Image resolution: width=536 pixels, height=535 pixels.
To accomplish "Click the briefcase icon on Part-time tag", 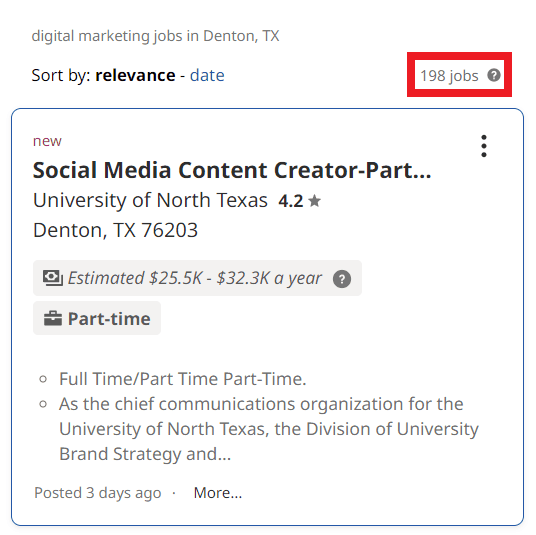I will pos(53,319).
